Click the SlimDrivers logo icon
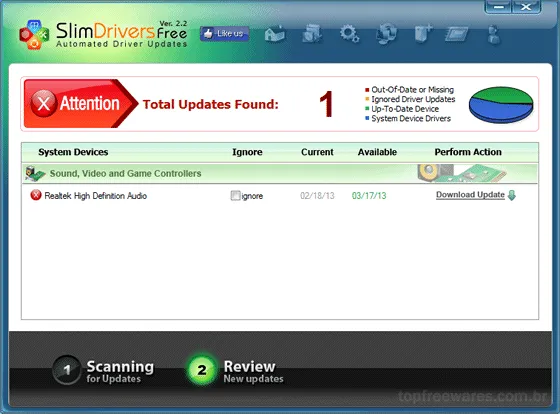 coord(34,35)
